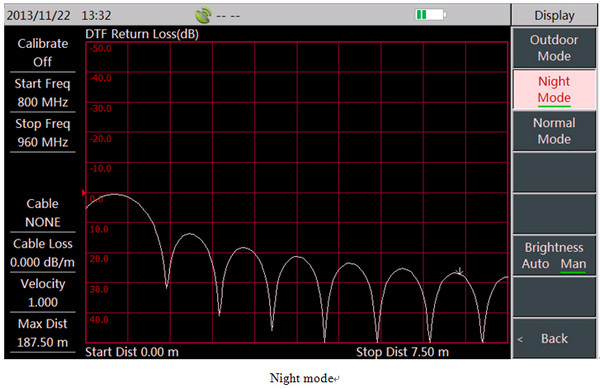The height and width of the screenshot is (389, 600).
Task: Set Brightness to Man
Action: coord(573,264)
